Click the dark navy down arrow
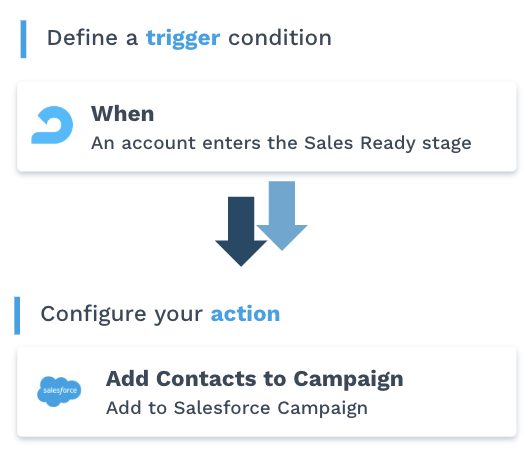The width and height of the screenshot is (532, 452). [x=241, y=231]
